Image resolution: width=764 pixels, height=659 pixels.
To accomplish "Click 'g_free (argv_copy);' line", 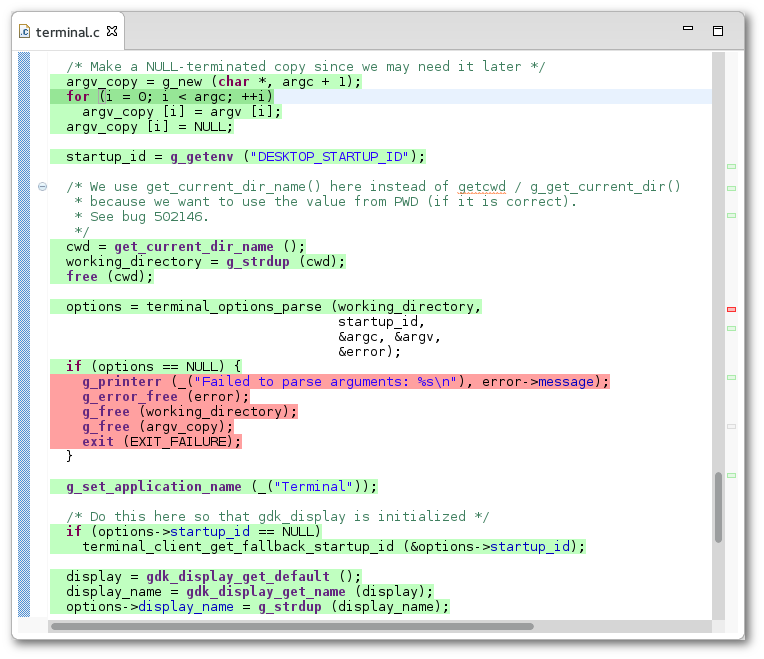I will click(x=158, y=427).
